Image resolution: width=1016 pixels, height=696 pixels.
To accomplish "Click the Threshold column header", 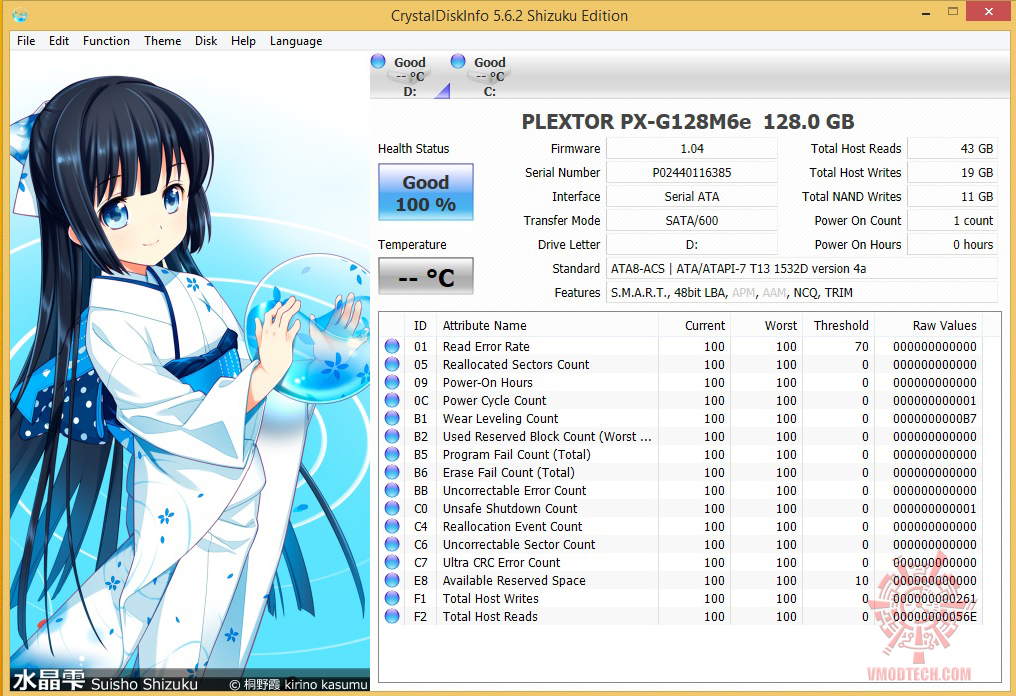I will 838,325.
